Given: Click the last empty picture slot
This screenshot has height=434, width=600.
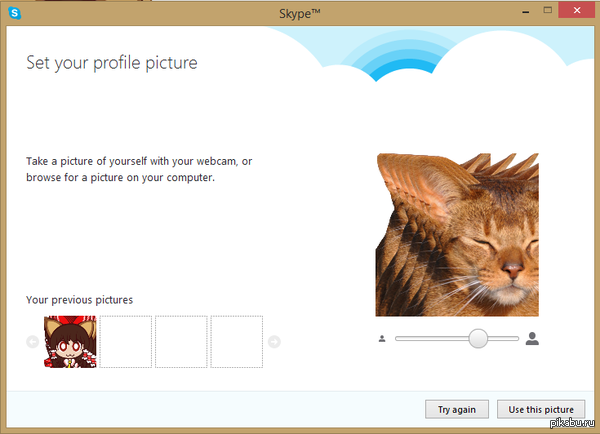Looking at the screenshot, I should pyautogui.click(x=236, y=342).
